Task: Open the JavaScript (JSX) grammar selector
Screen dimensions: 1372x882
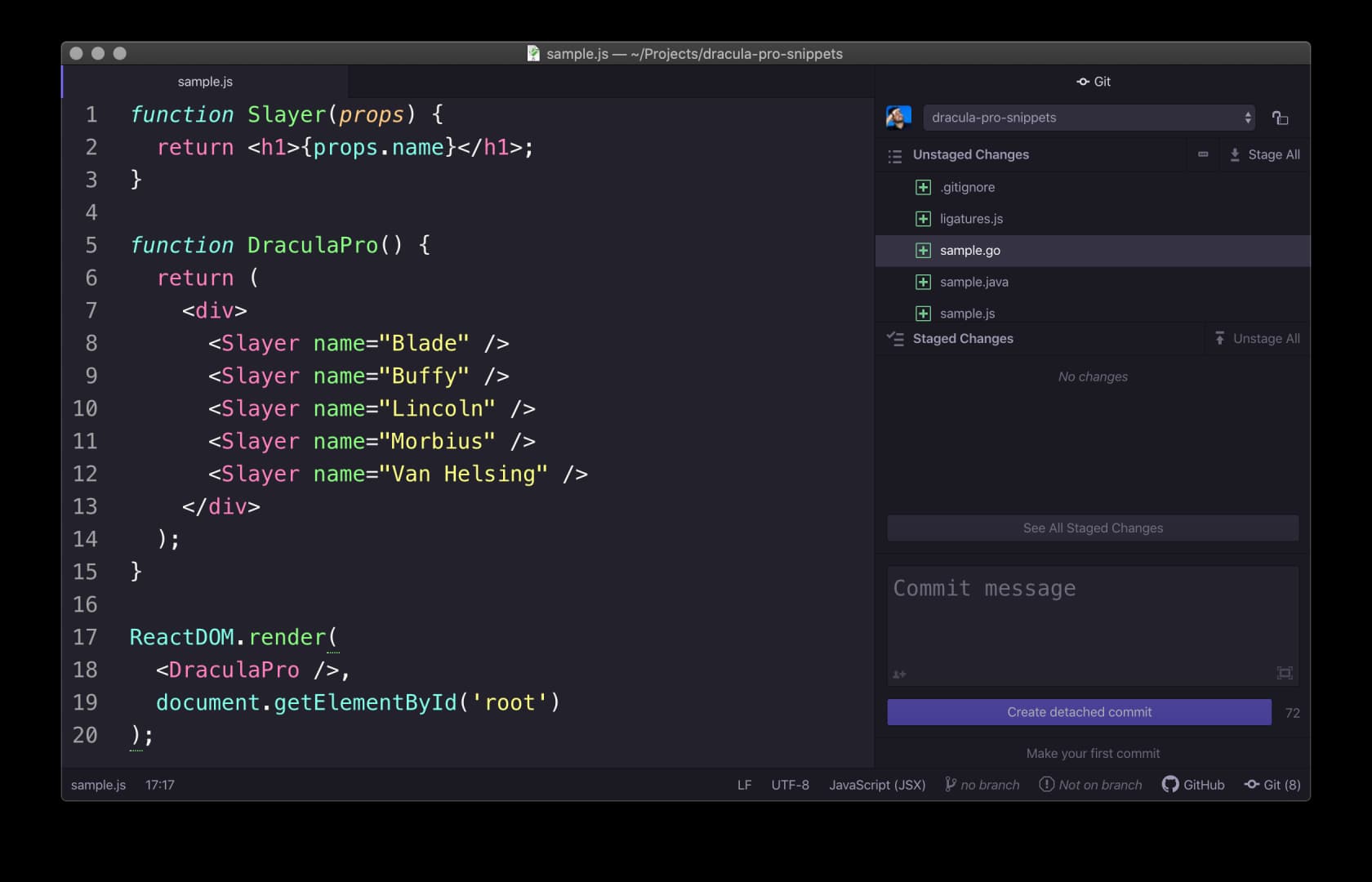Action: click(877, 785)
